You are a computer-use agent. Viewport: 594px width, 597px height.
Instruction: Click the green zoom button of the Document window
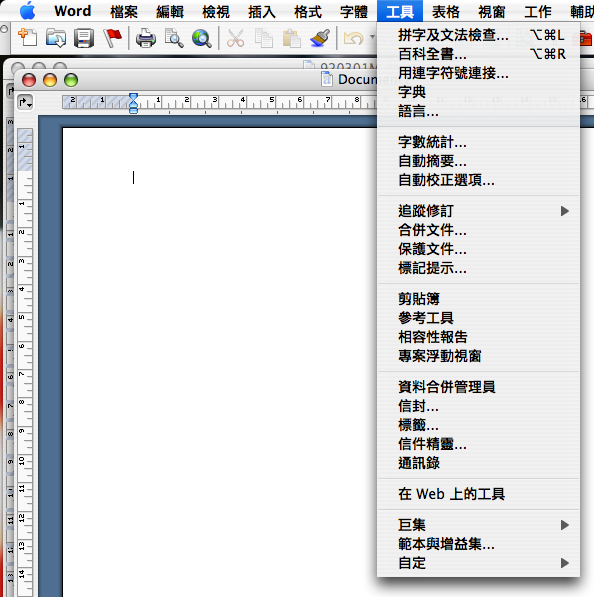pyautogui.click(x=71, y=80)
